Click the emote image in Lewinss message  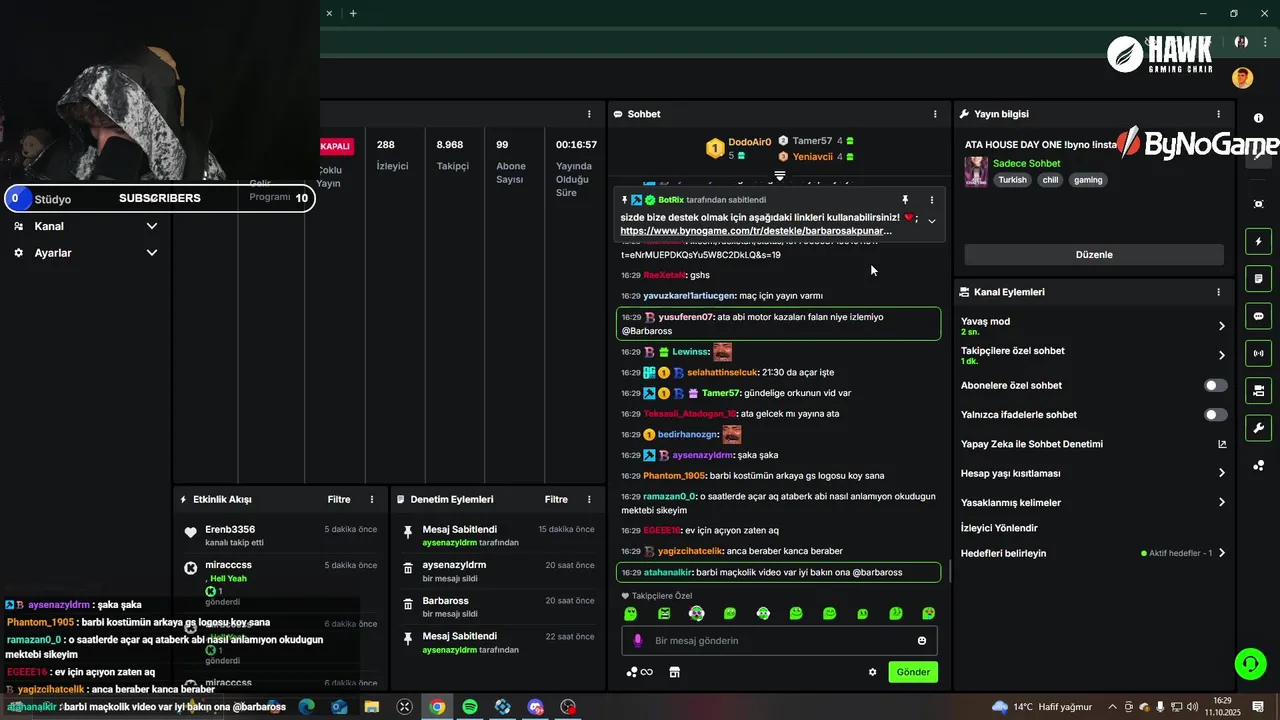[722, 352]
